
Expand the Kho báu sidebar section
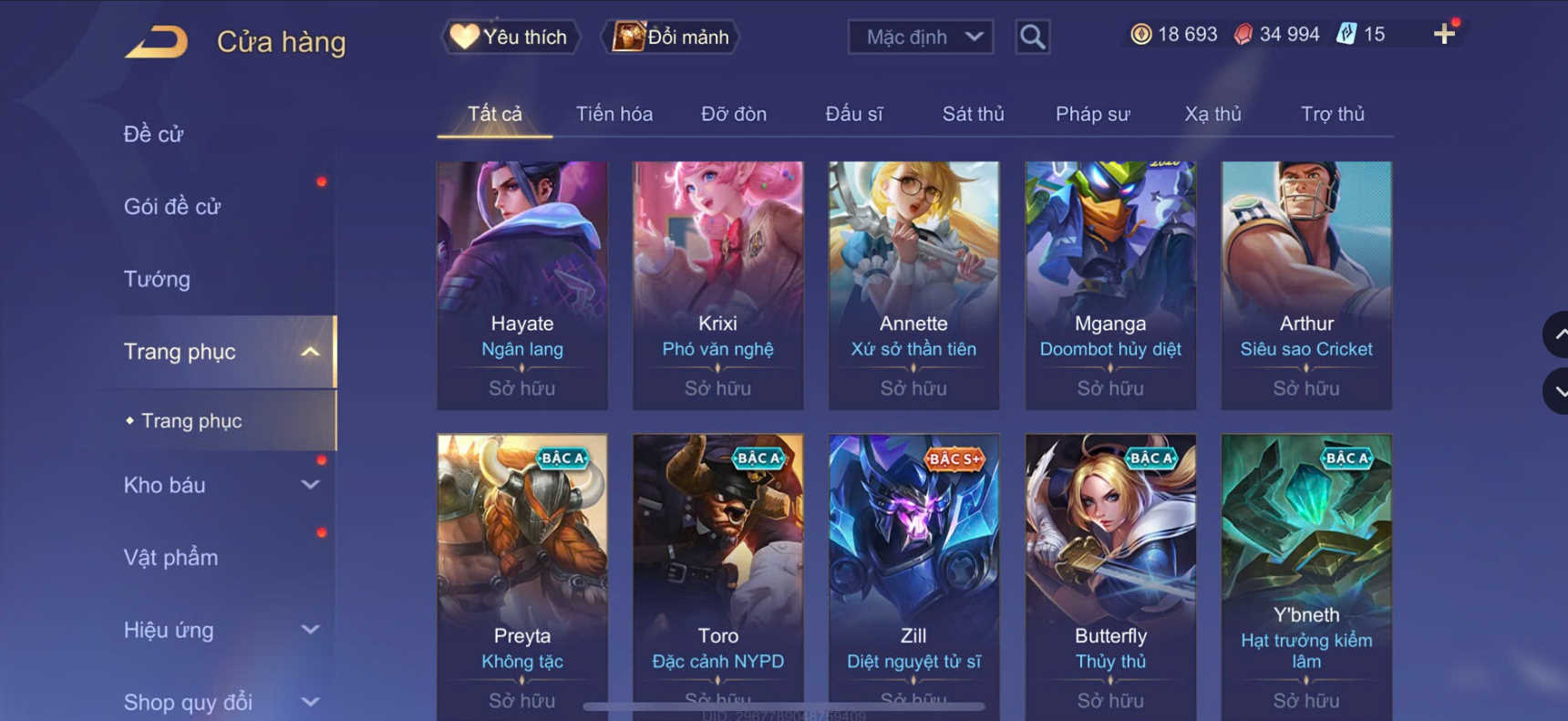pyautogui.click(x=310, y=485)
